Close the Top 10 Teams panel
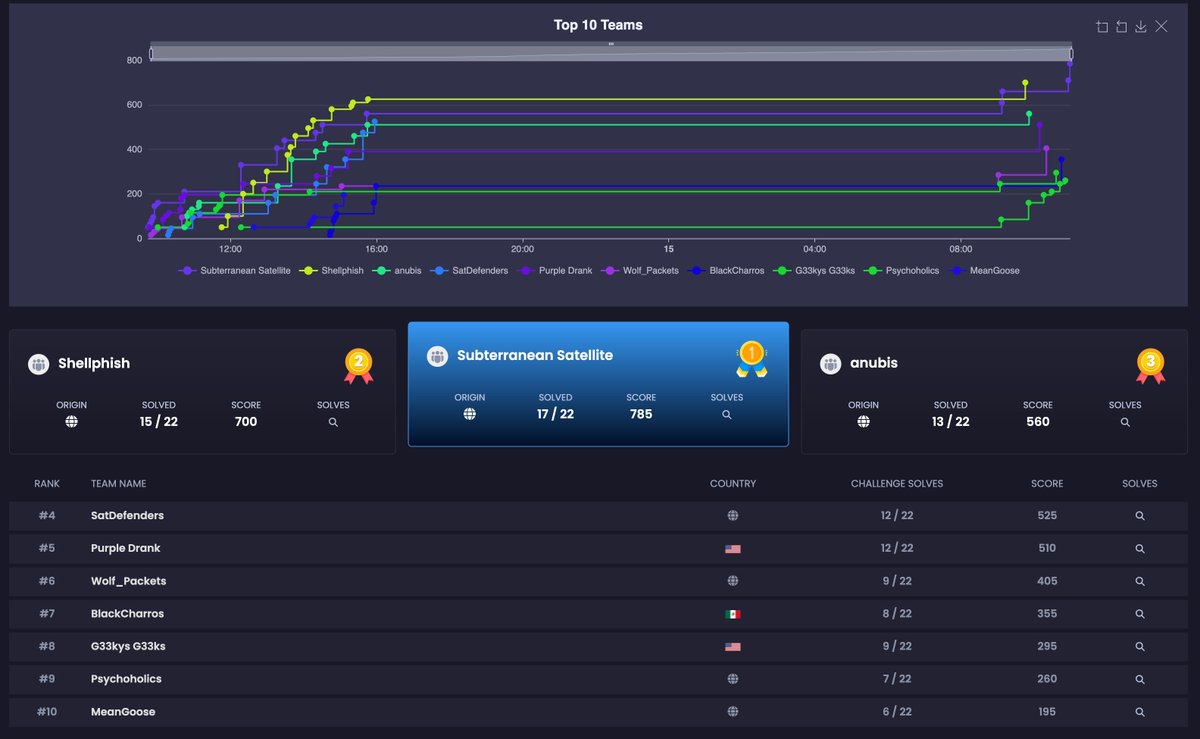This screenshot has height=739, width=1200. [1161, 27]
